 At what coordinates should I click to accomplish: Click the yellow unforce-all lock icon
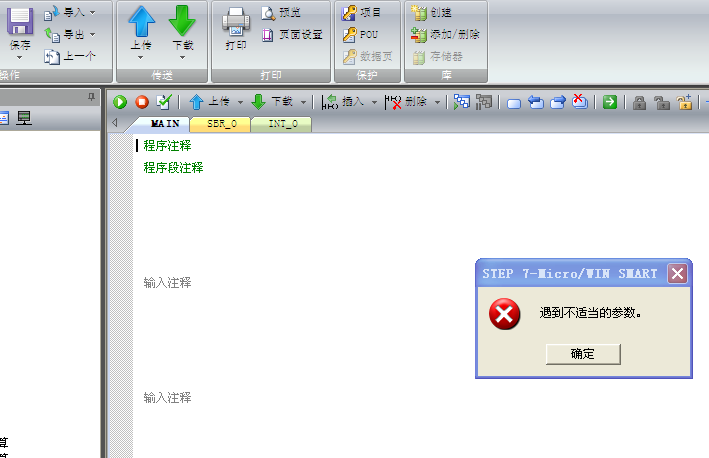(684, 102)
